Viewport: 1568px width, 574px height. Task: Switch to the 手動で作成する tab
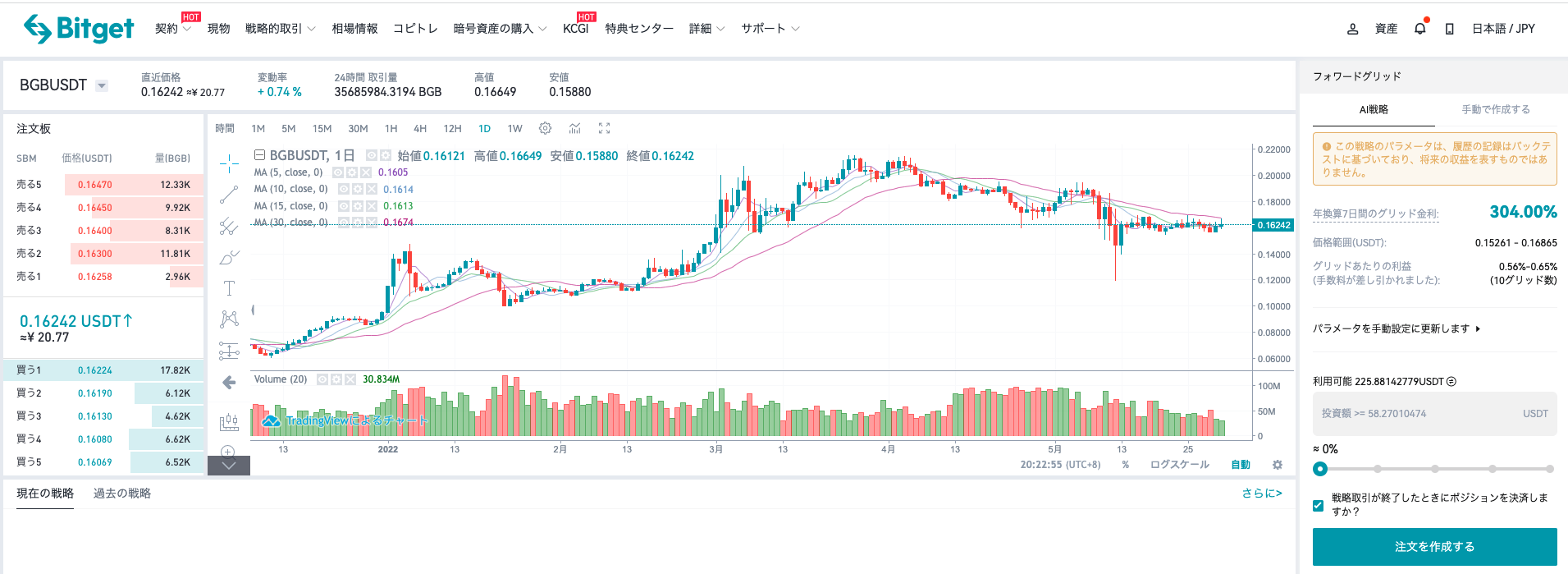[x=1495, y=109]
